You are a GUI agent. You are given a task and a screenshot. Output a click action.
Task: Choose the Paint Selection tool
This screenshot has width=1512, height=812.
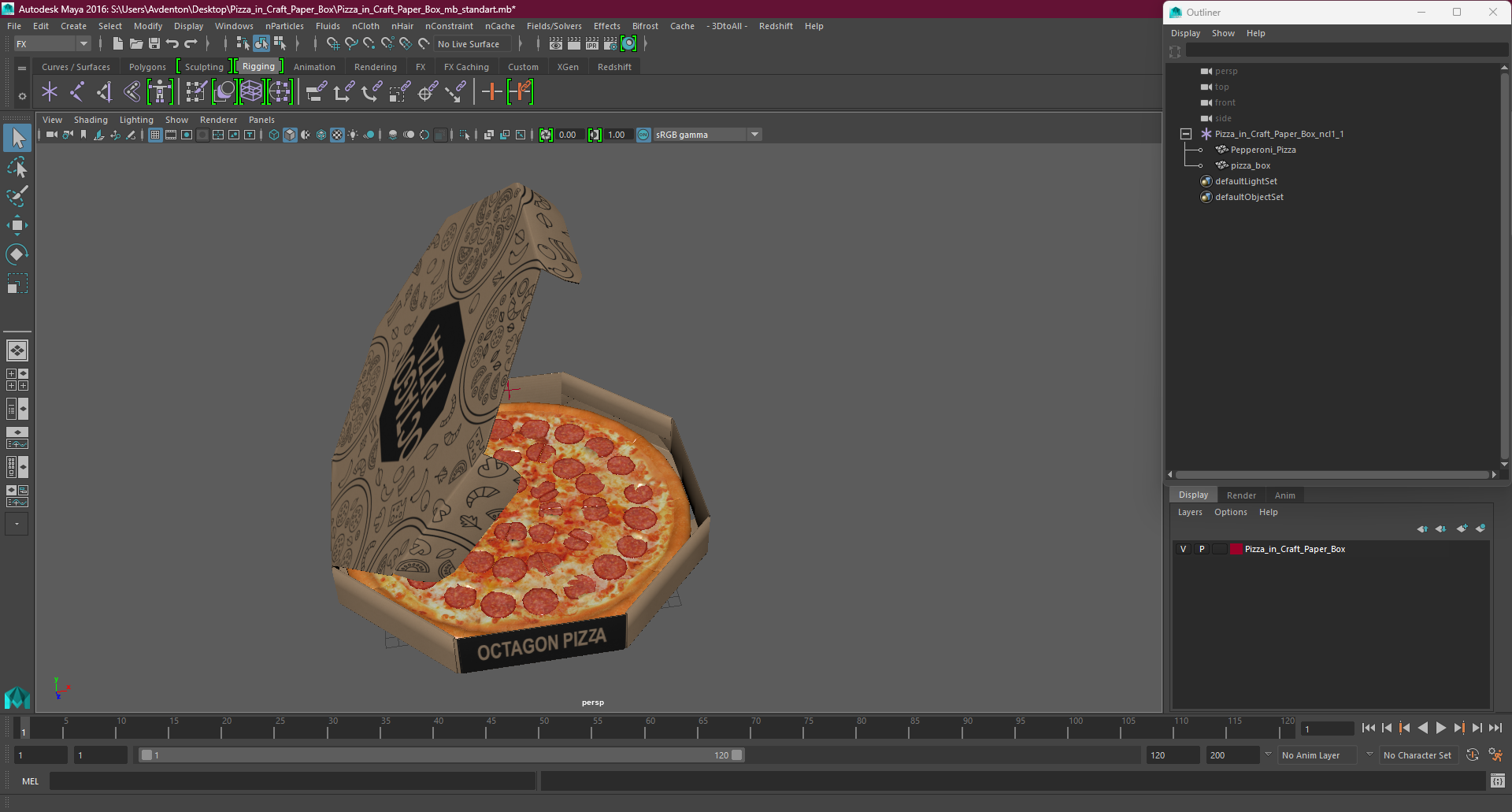[17, 196]
